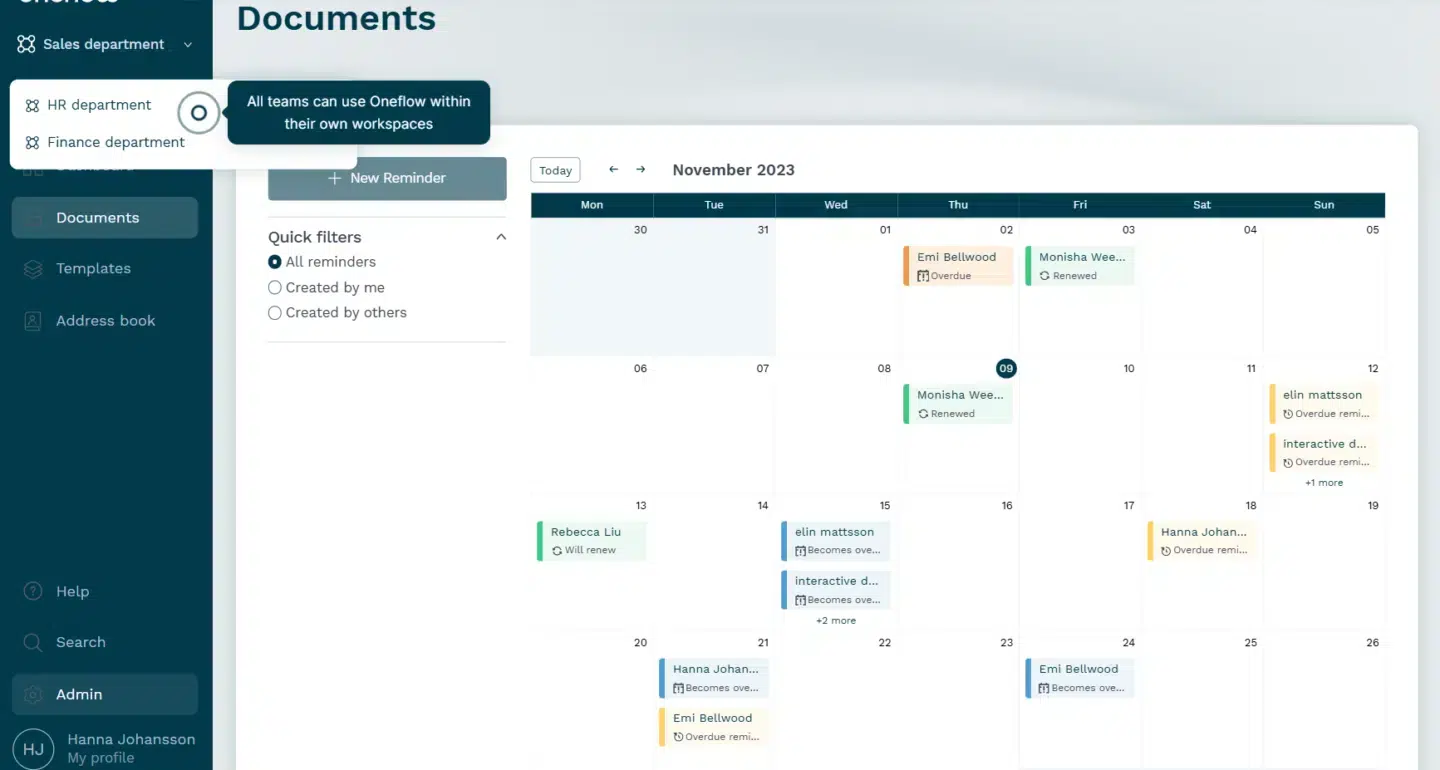The height and width of the screenshot is (770, 1440).
Task: Click the Help icon
Action: [34, 591]
